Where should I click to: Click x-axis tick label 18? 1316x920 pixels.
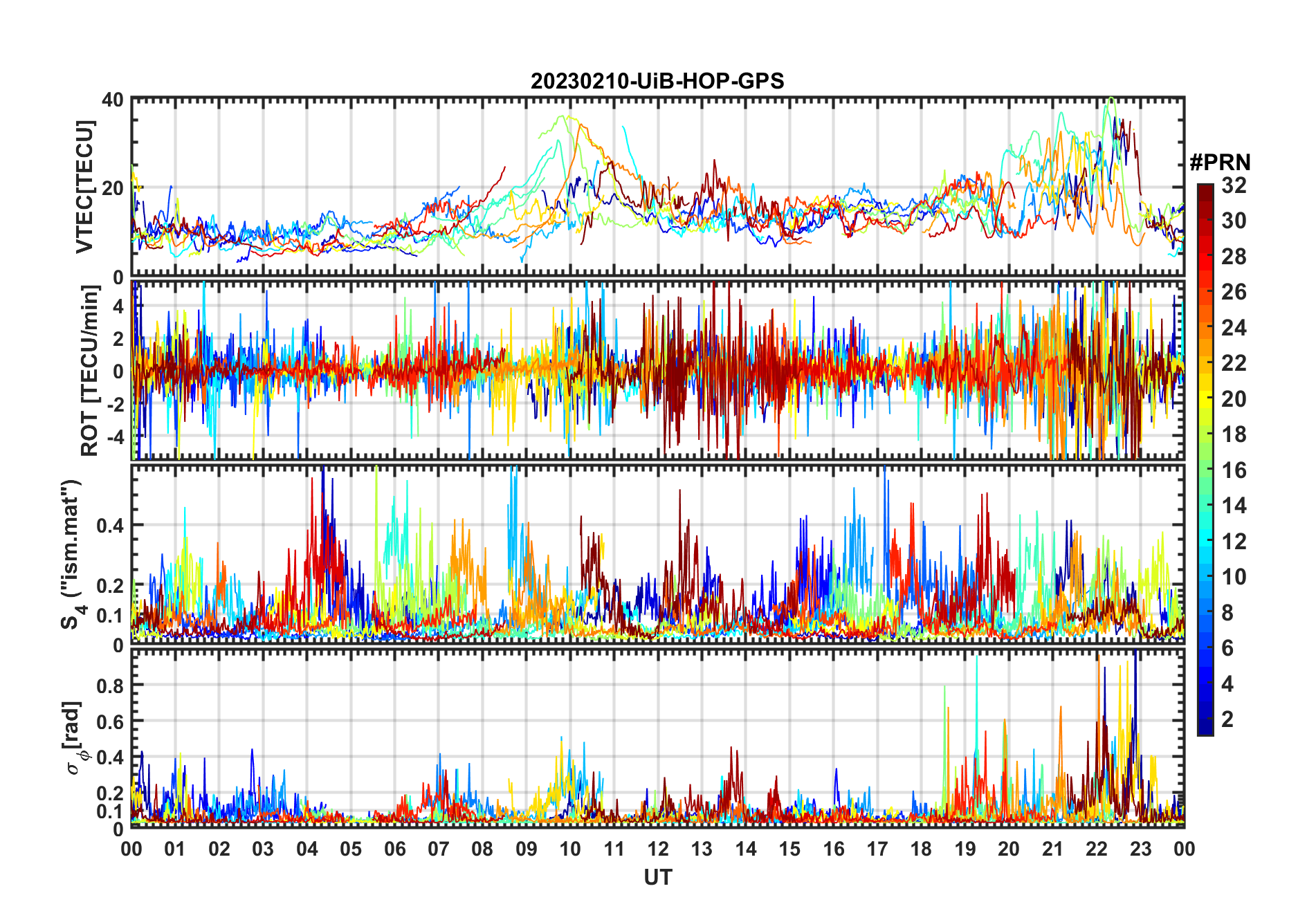click(921, 849)
